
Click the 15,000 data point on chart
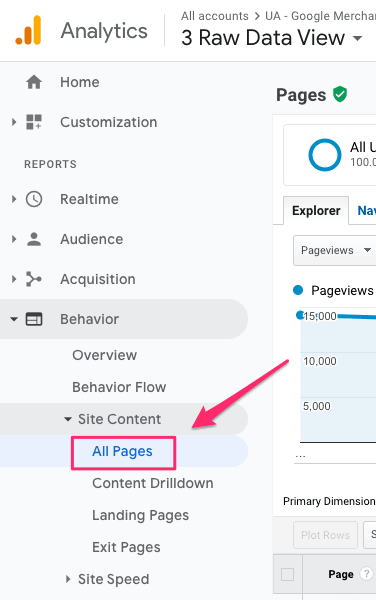(x=300, y=315)
